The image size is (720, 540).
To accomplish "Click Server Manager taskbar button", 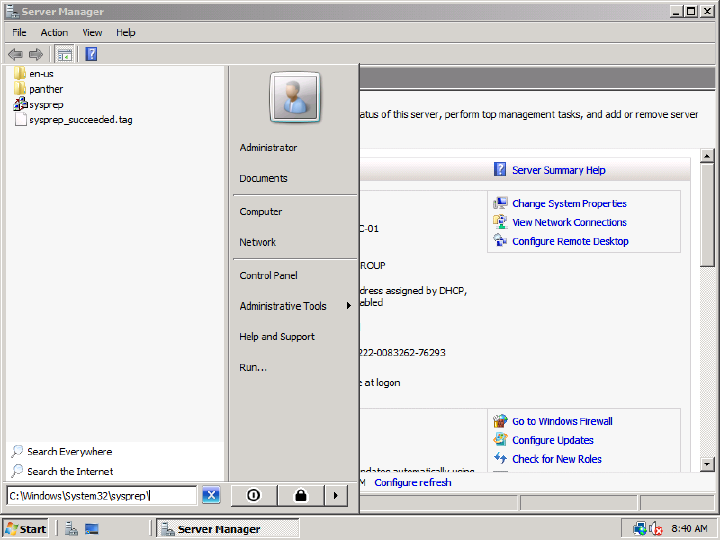I will (x=228, y=529).
